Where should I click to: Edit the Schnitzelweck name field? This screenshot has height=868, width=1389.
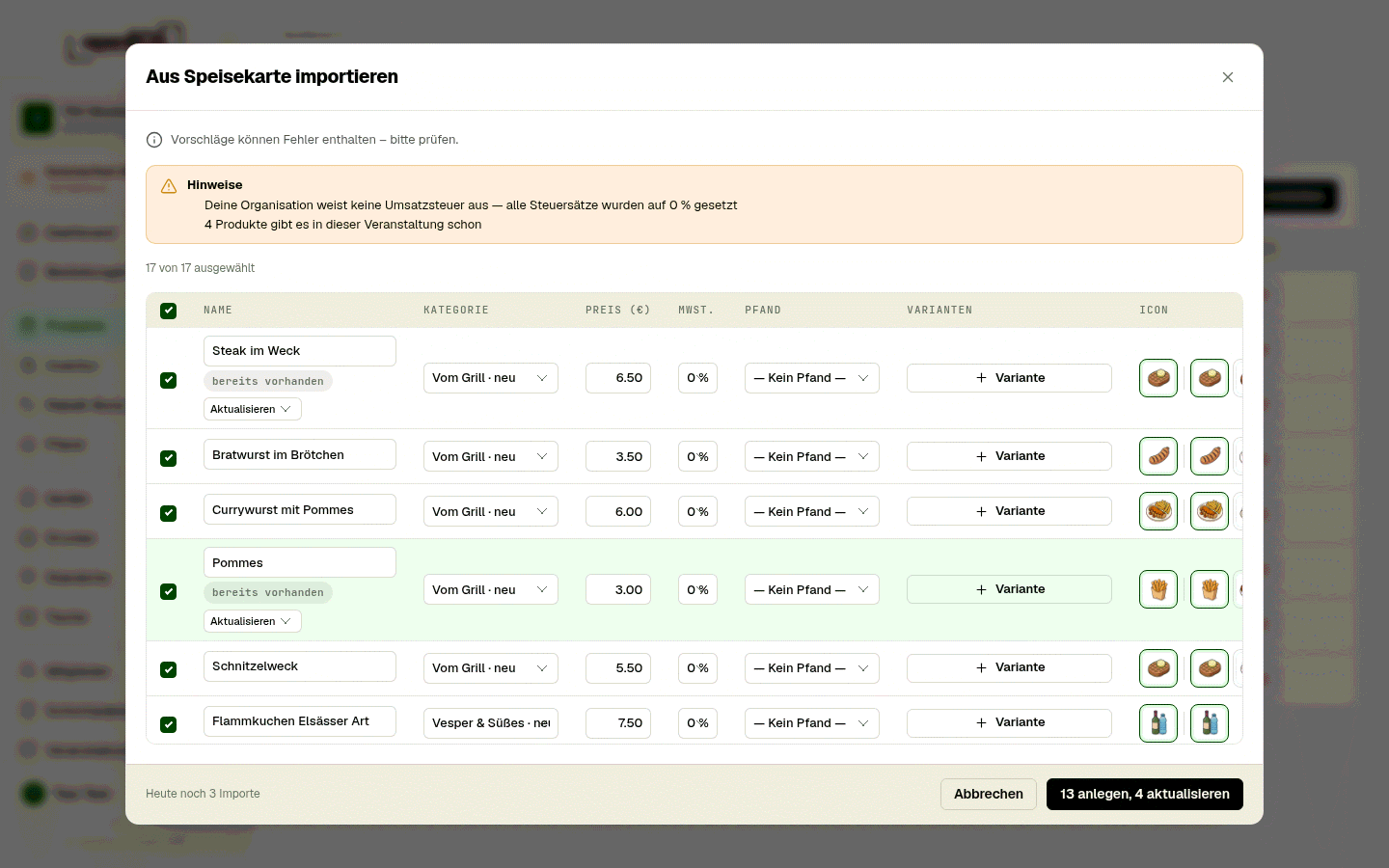[x=300, y=666]
